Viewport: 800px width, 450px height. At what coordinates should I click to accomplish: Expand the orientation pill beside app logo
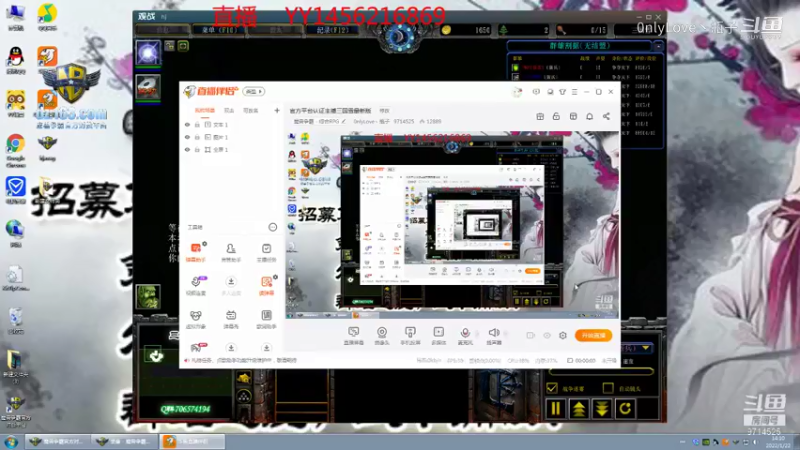[254, 92]
